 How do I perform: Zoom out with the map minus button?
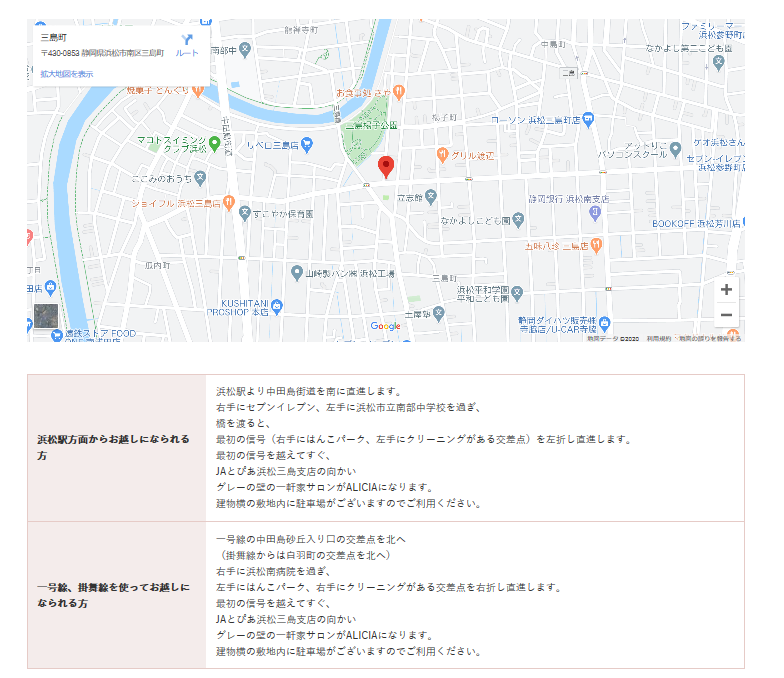point(726,315)
